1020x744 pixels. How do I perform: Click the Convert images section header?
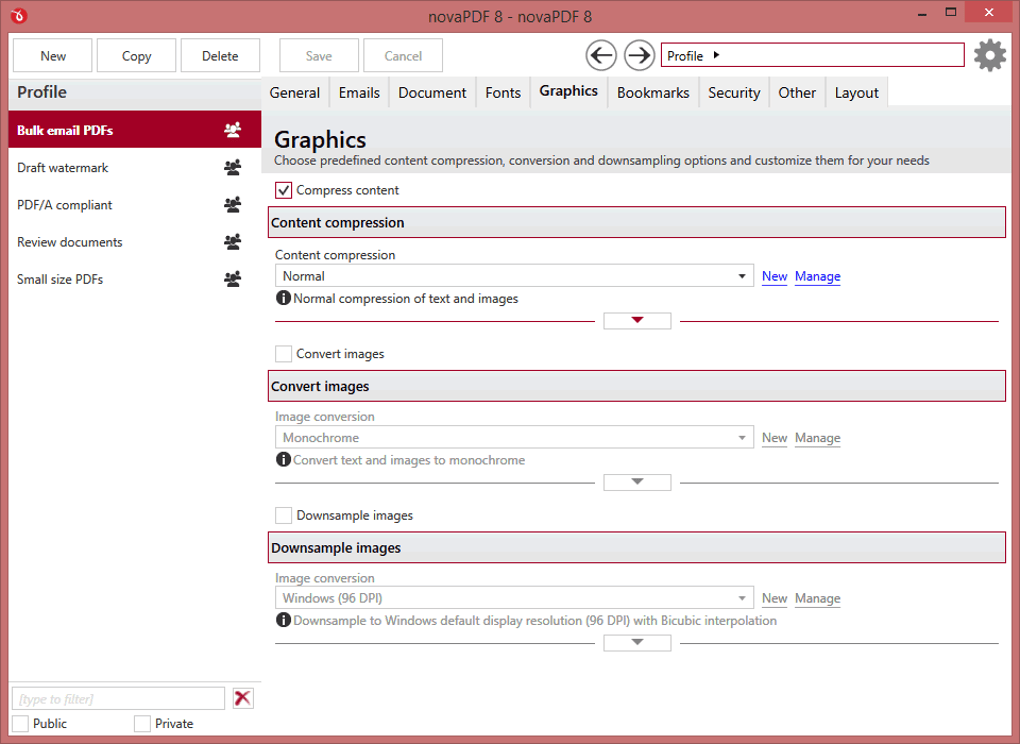[637, 386]
